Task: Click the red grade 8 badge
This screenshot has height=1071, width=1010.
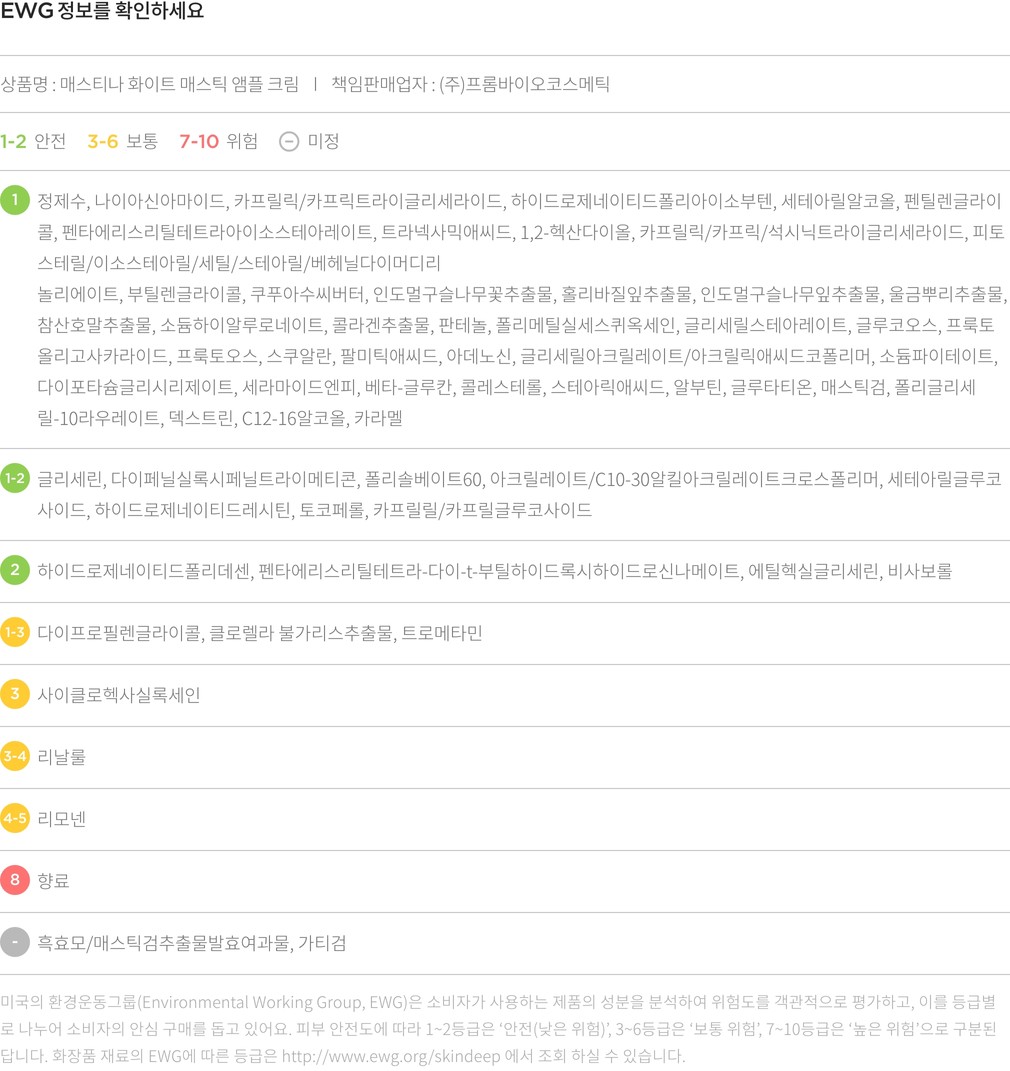Action: coord(15,880)
